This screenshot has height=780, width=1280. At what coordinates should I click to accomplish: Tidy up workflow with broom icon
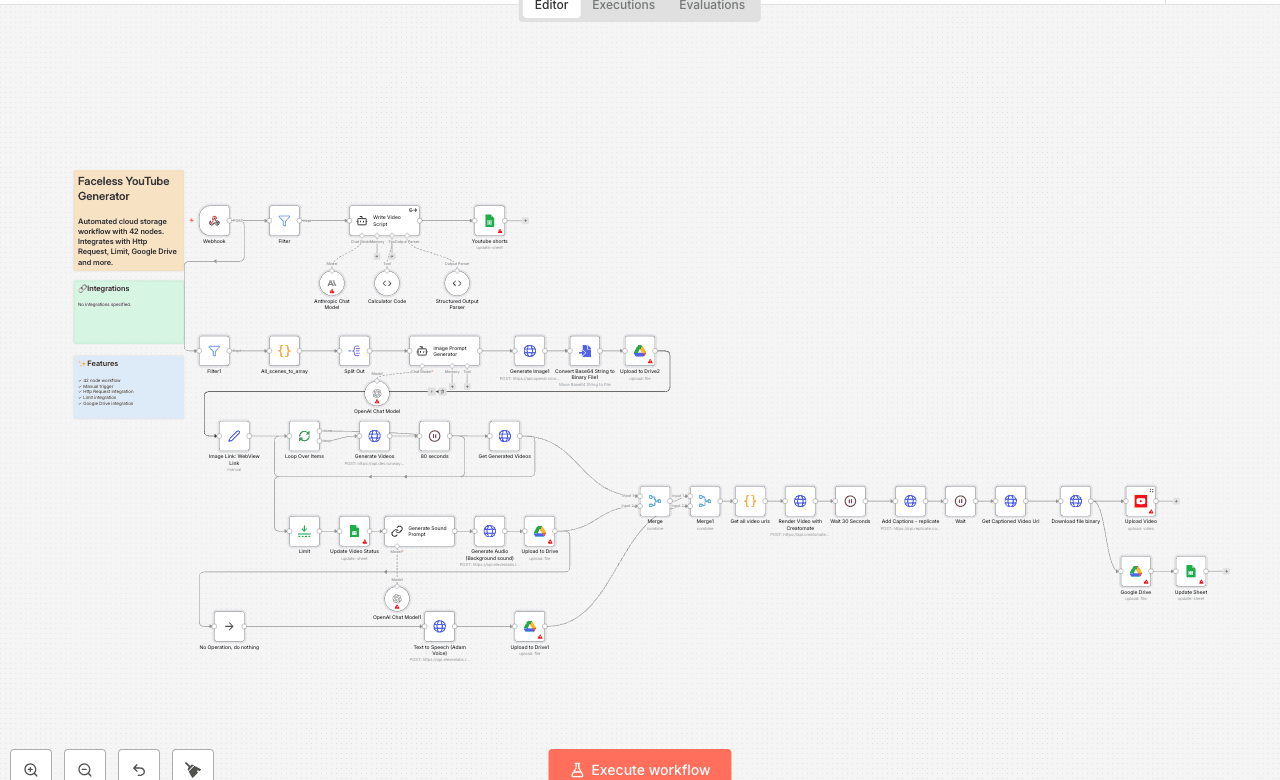pyautogui.click(x=193, y=769)
